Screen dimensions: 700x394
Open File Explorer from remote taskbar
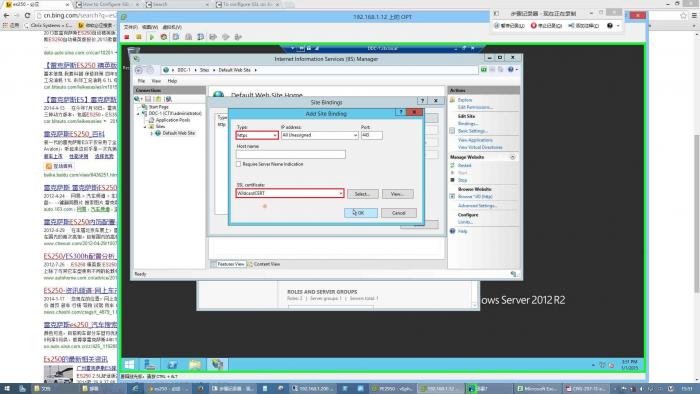(195, 365)
